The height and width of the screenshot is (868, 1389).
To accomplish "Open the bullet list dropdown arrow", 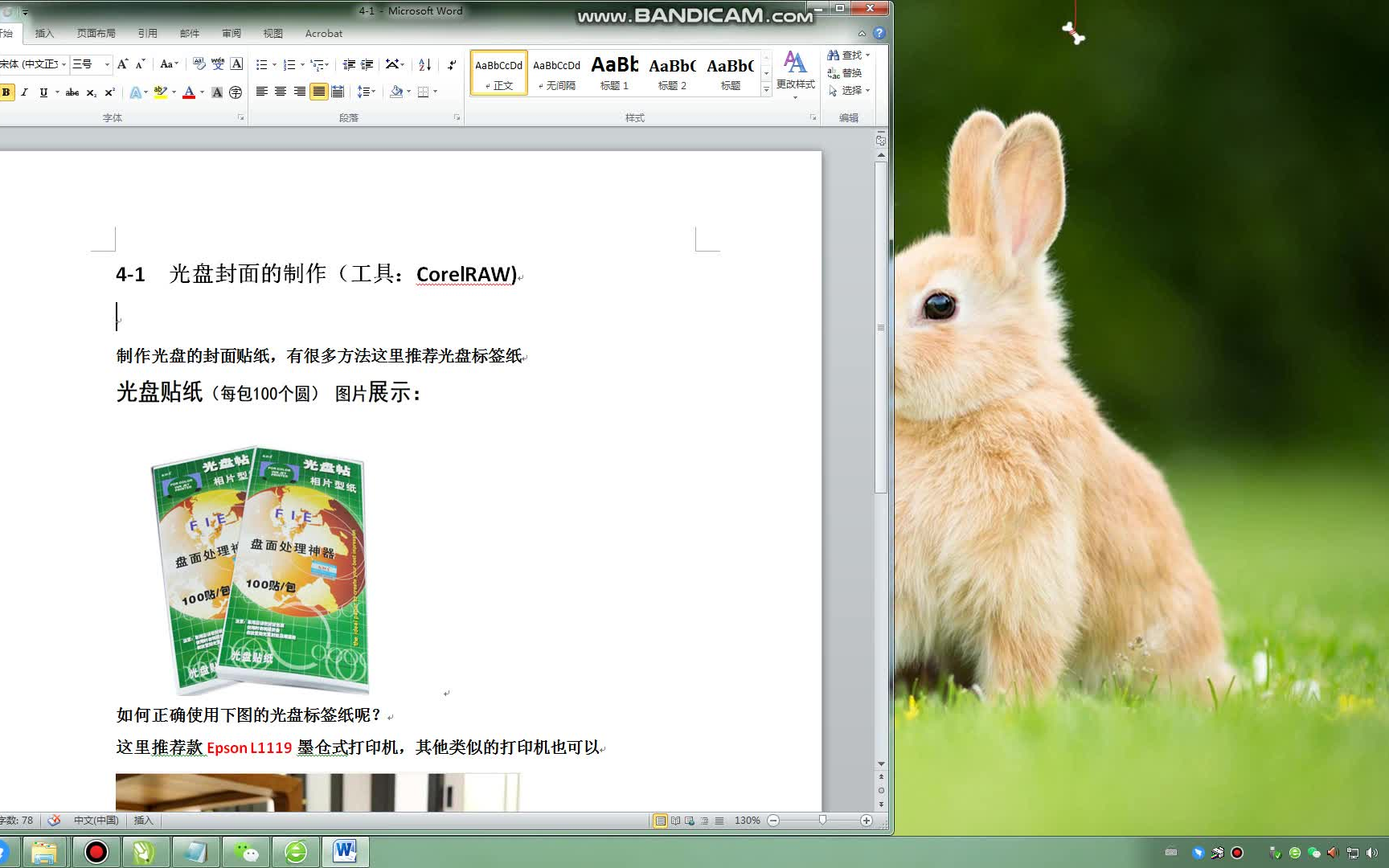I will tap(274, 64).
